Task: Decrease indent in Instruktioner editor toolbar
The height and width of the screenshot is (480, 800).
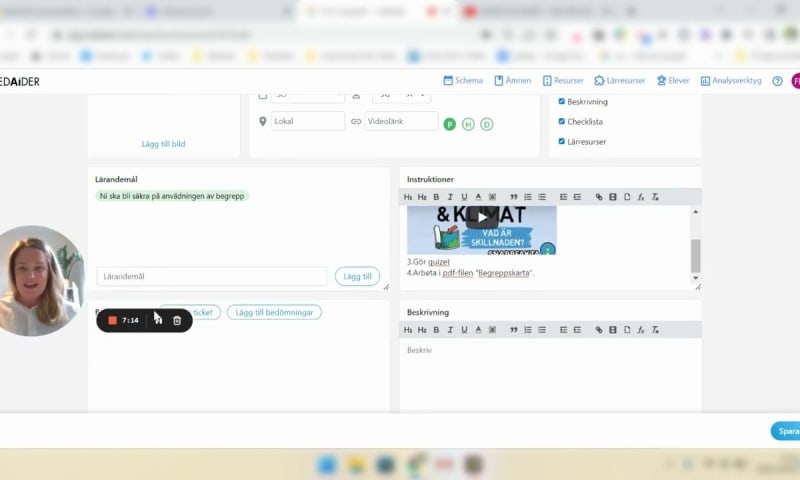Action: coord(563,197)
